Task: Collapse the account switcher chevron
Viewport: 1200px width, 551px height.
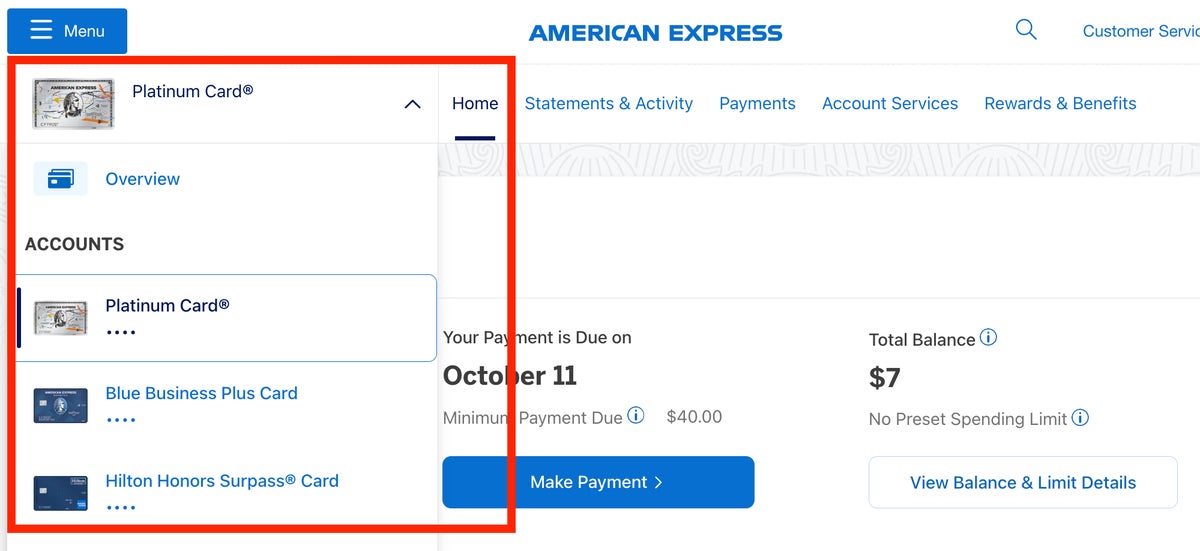Action: [x=412, y=104]
